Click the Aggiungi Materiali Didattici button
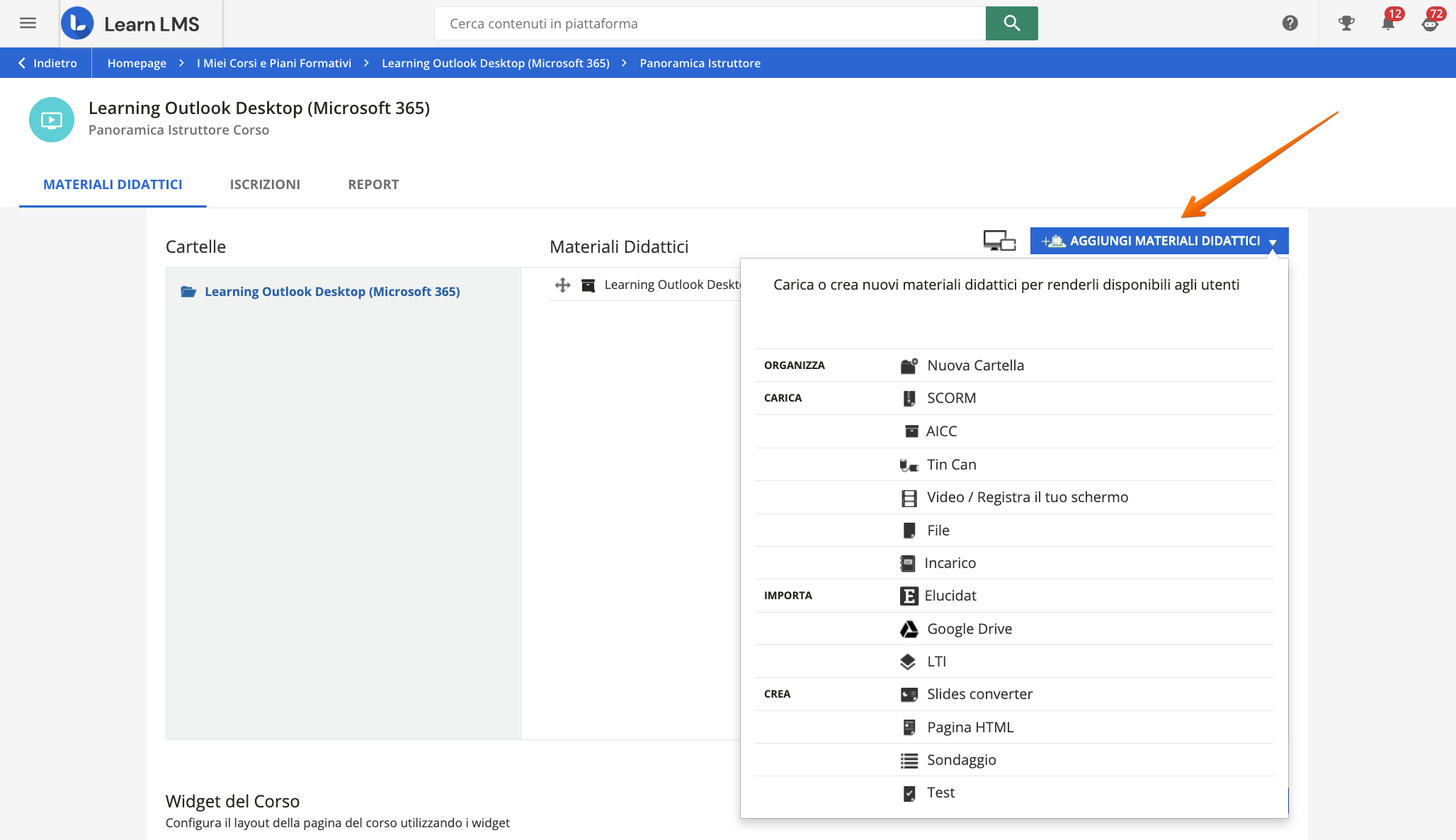Image resolution: width=1456 pixels, height=840 pixels. tap(1159, 241)
